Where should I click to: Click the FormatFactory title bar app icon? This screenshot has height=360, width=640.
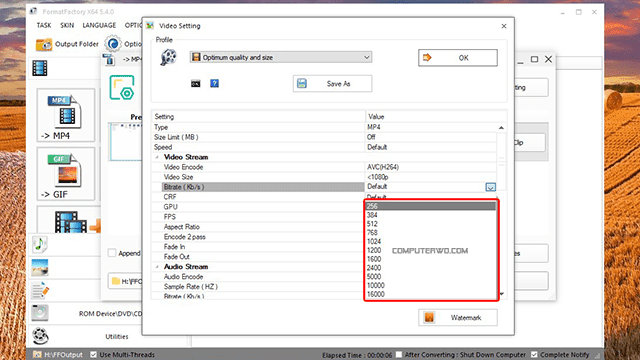(x=33, y=11)
